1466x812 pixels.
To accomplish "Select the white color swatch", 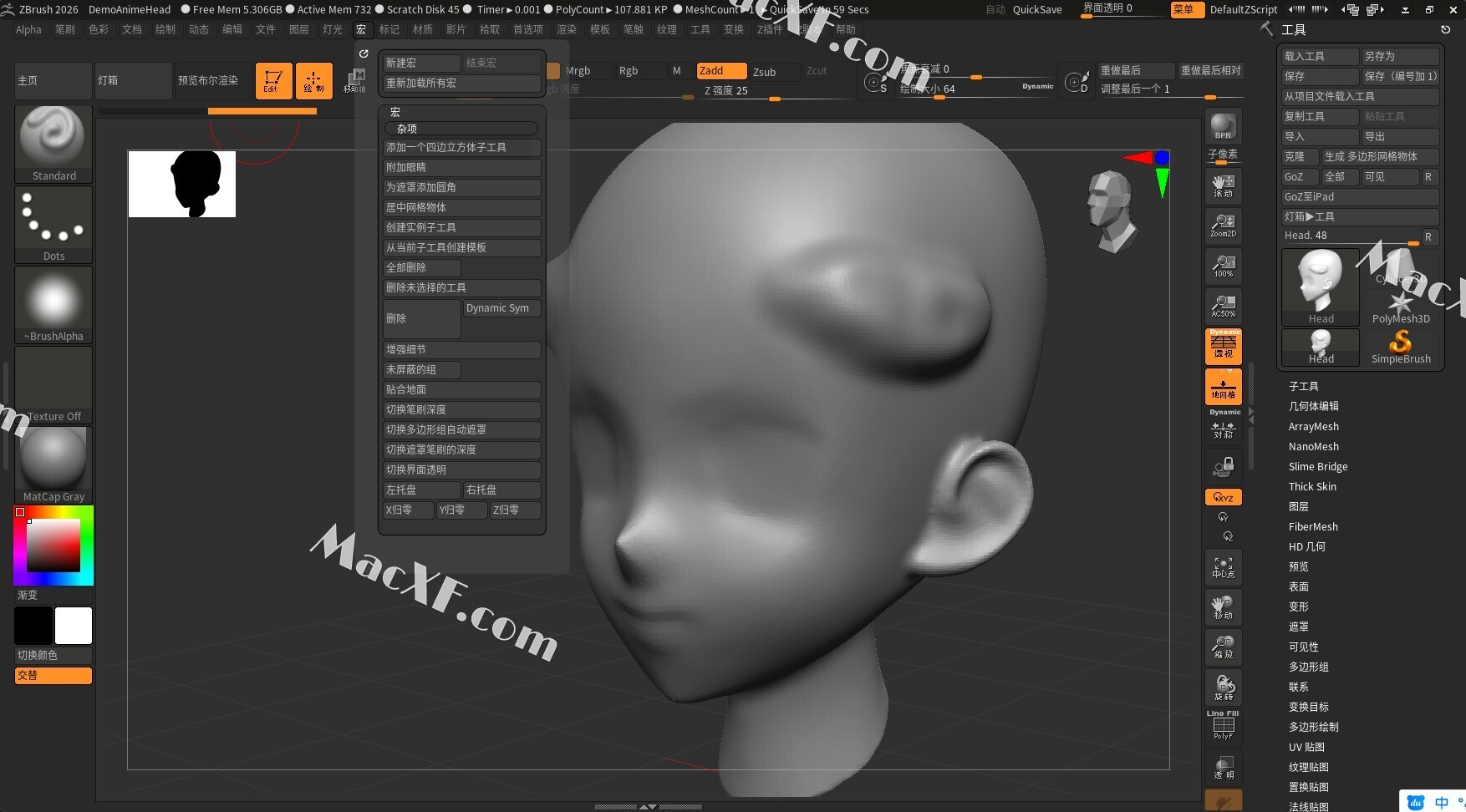I will pyautogui.click(x=74, y=626).
